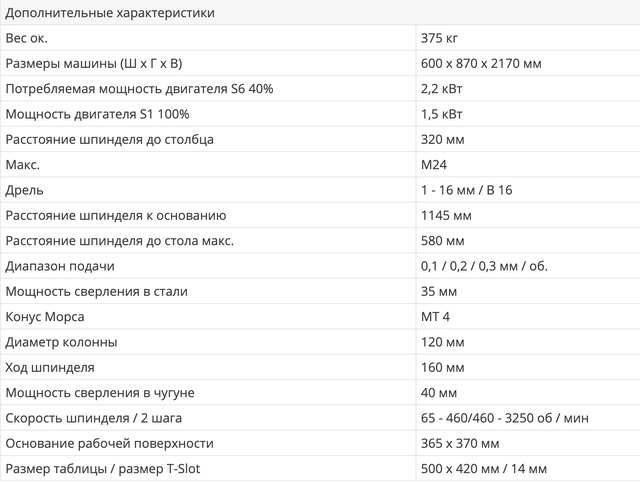Select the "320 мм" spindle-to-column value
Screen dimensions: 640x484
coord(444,139)
